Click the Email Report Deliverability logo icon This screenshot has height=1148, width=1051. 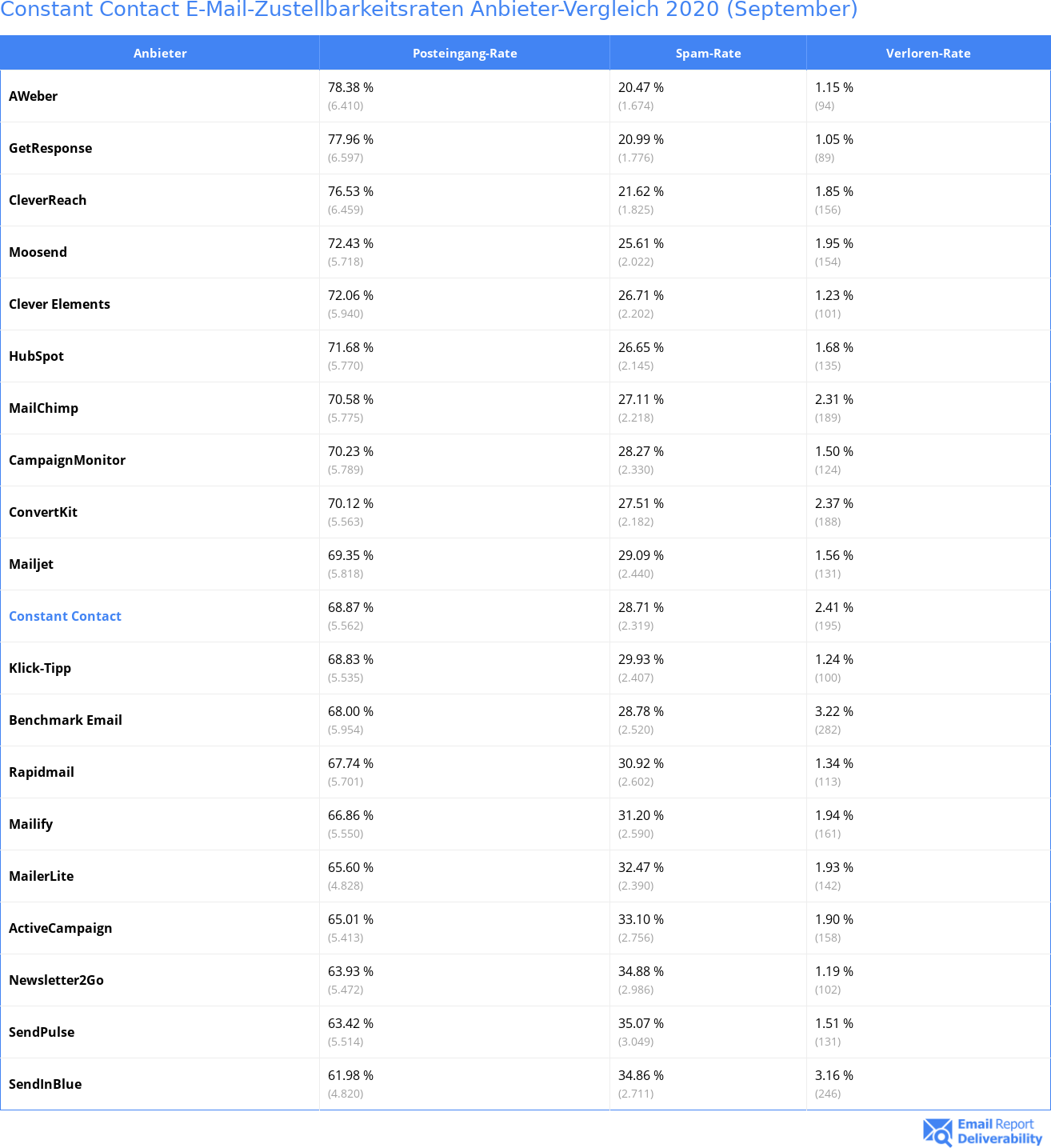[x=937, y=1132]
